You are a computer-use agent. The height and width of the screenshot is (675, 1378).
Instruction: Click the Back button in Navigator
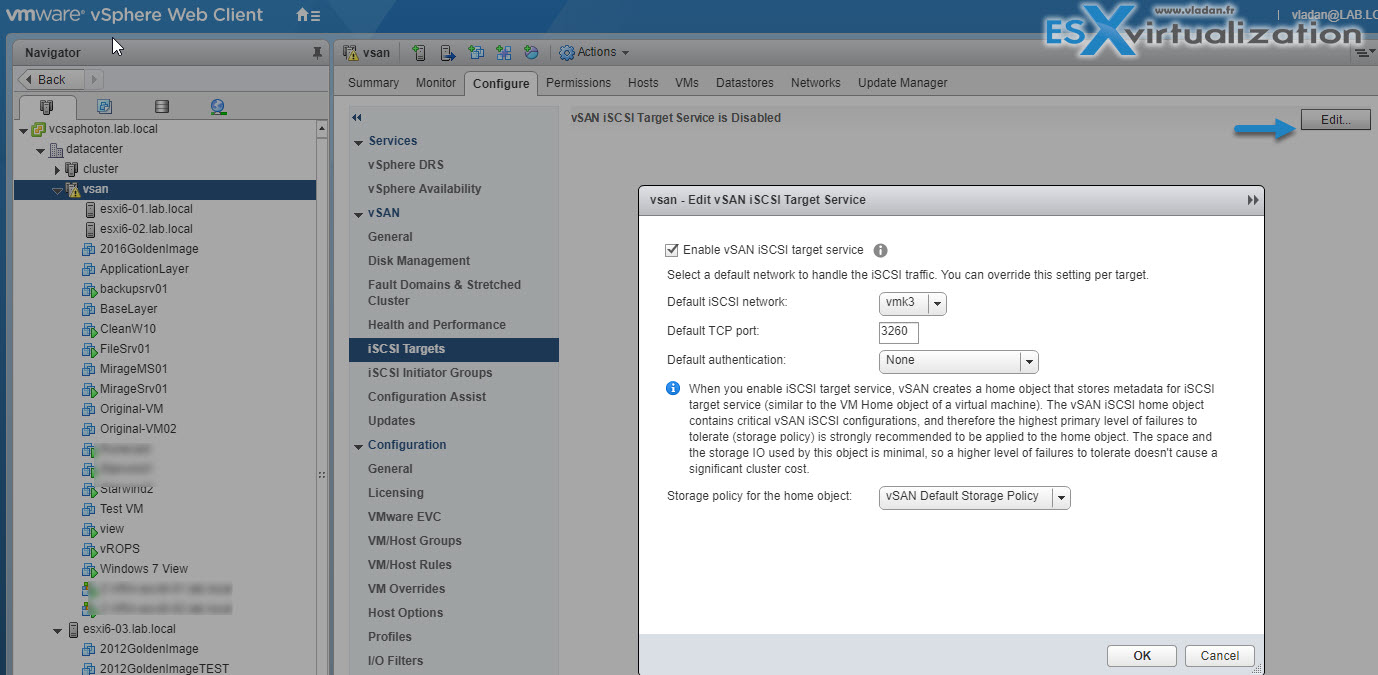[50, 79]
